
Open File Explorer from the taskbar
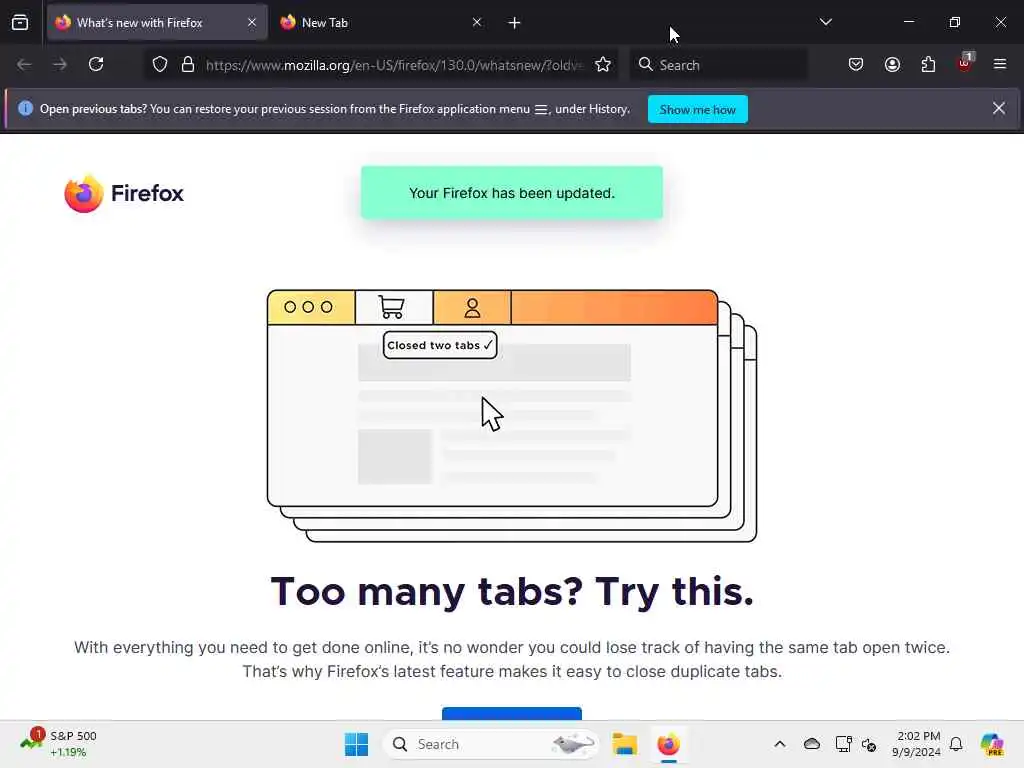point(624,744)
